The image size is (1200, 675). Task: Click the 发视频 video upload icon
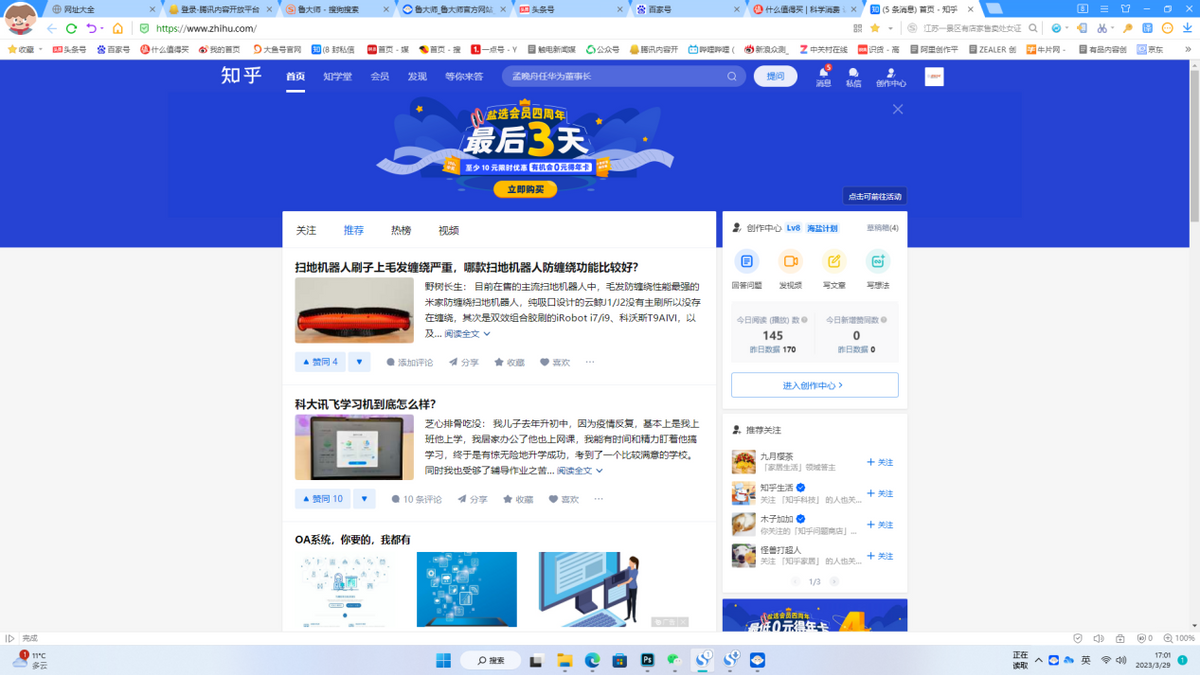[790, 262]
